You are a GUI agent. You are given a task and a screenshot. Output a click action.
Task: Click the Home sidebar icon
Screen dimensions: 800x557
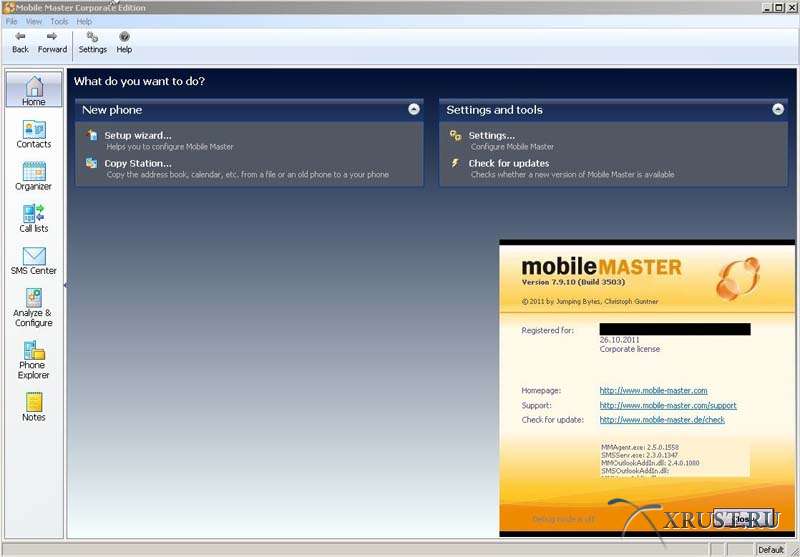point(34,90)
